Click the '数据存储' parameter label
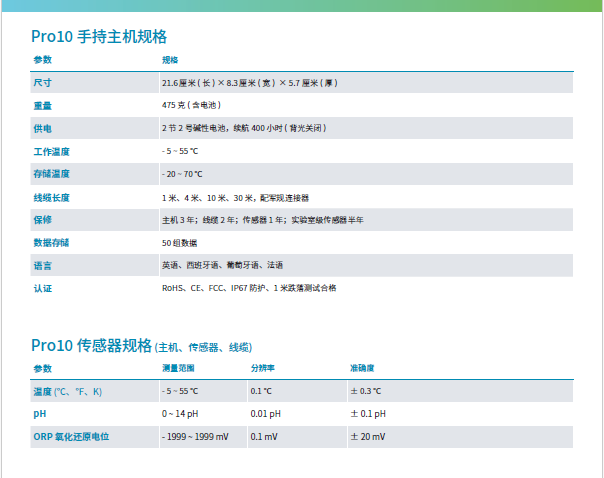The width and height of the screenshot is (604, 478). pyautogui.click(x=51, y=243)
